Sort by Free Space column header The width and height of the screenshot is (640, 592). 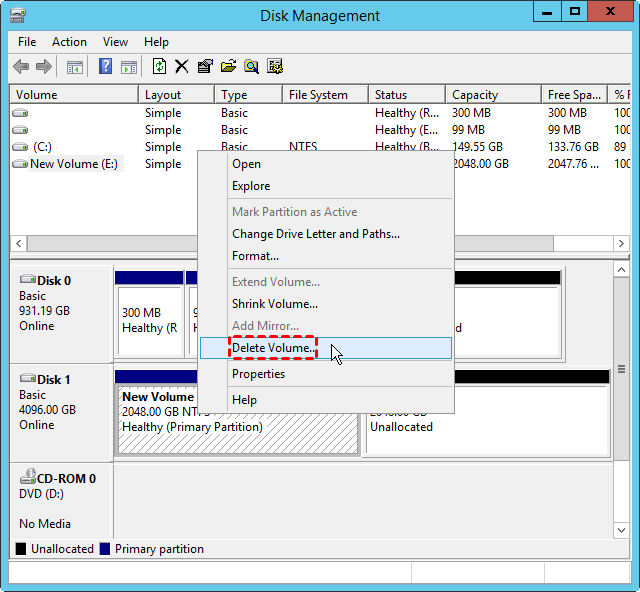click(x=574, y=95)
